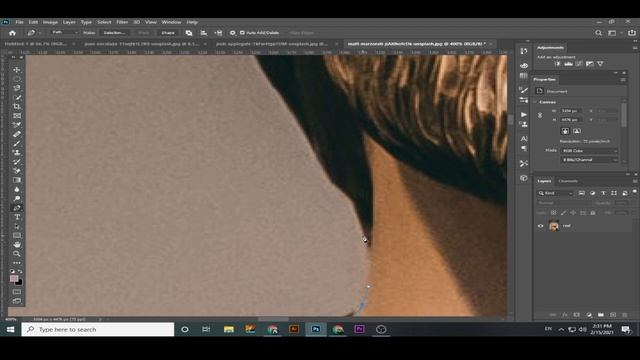This screenshot has height=360, width=640.
Task: Select the Blur tool
Action: coord(17,189)
